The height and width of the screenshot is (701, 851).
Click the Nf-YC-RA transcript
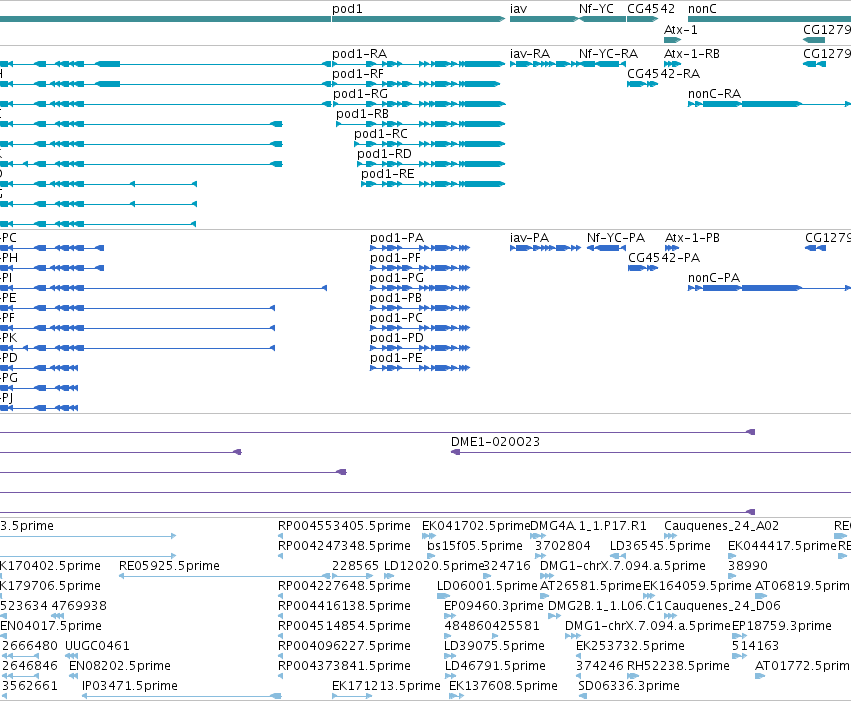click(x=602, y=64)
